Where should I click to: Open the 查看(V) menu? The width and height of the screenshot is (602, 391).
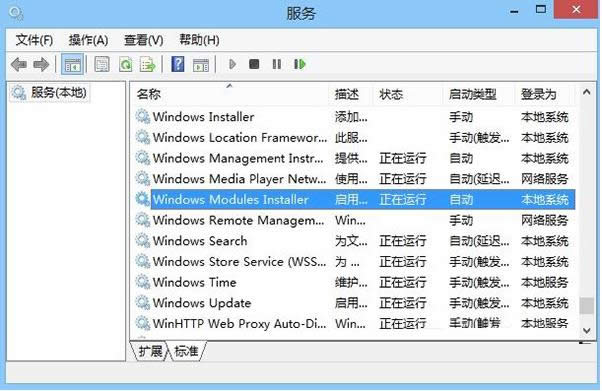(x=144, y=40)
